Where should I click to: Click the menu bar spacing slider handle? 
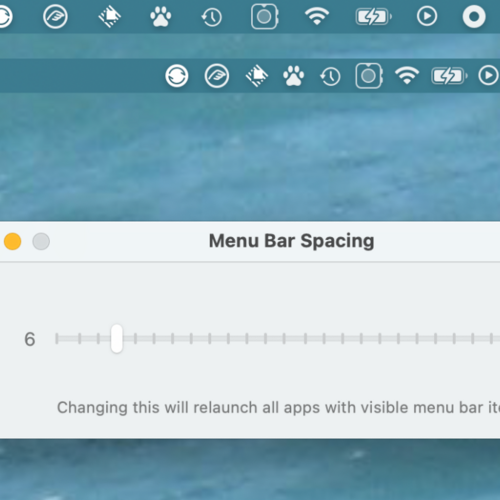(x=117, y=339)
